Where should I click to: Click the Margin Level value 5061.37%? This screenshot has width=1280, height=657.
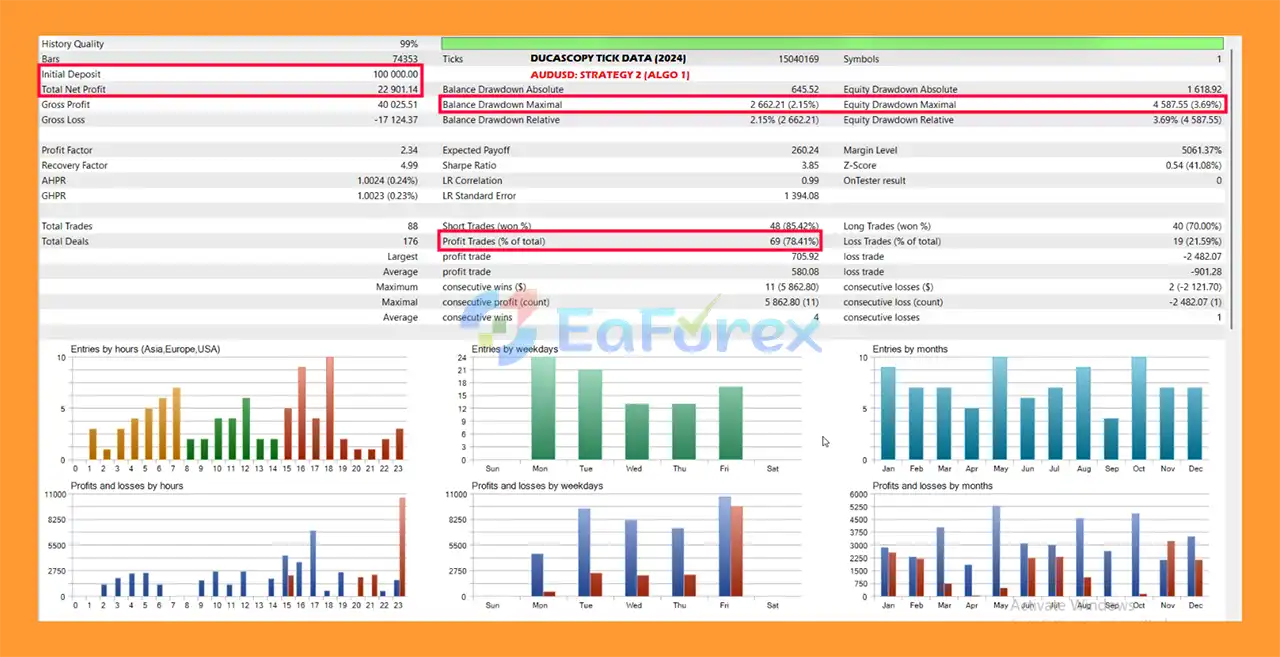(1201, 151)
